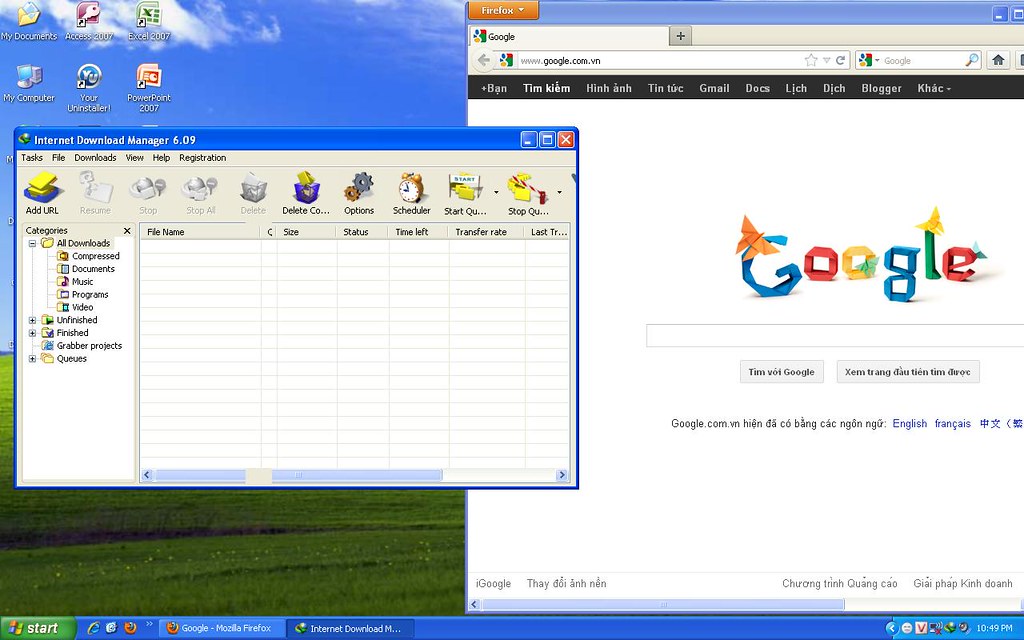Click the Firefox address bar
The width and height of the screenshot is (1024, 640).
660,61
